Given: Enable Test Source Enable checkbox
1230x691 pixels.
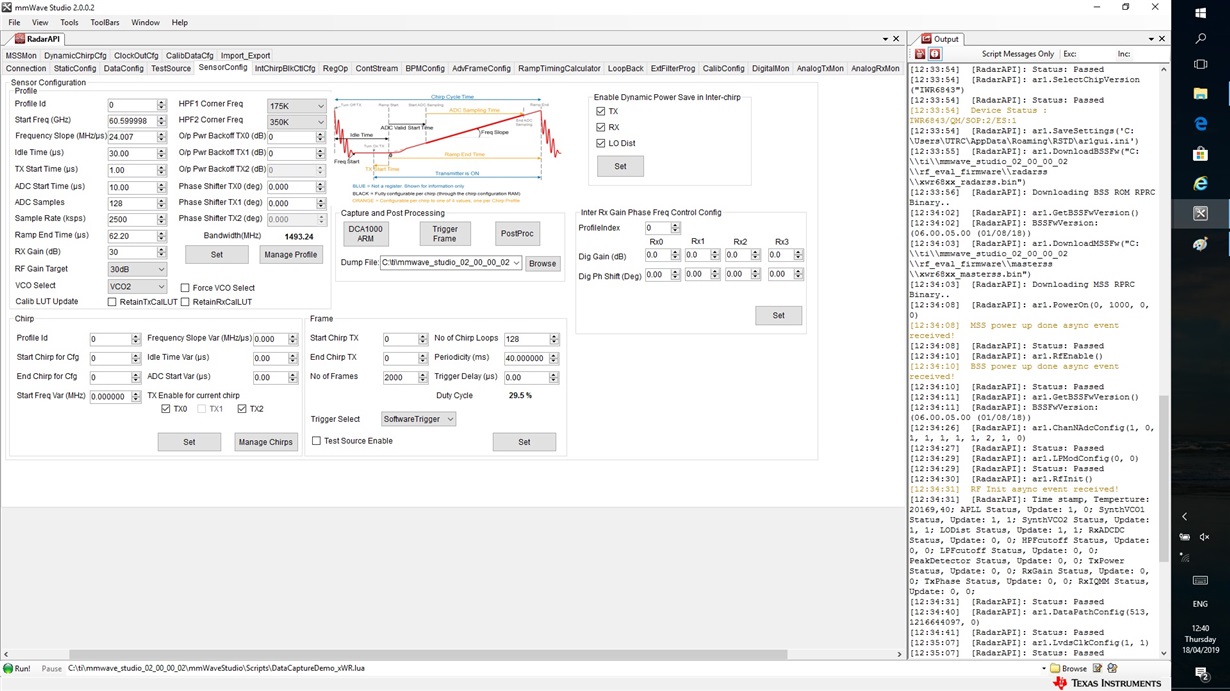Looking at the screenshot, I should (316, 441).
